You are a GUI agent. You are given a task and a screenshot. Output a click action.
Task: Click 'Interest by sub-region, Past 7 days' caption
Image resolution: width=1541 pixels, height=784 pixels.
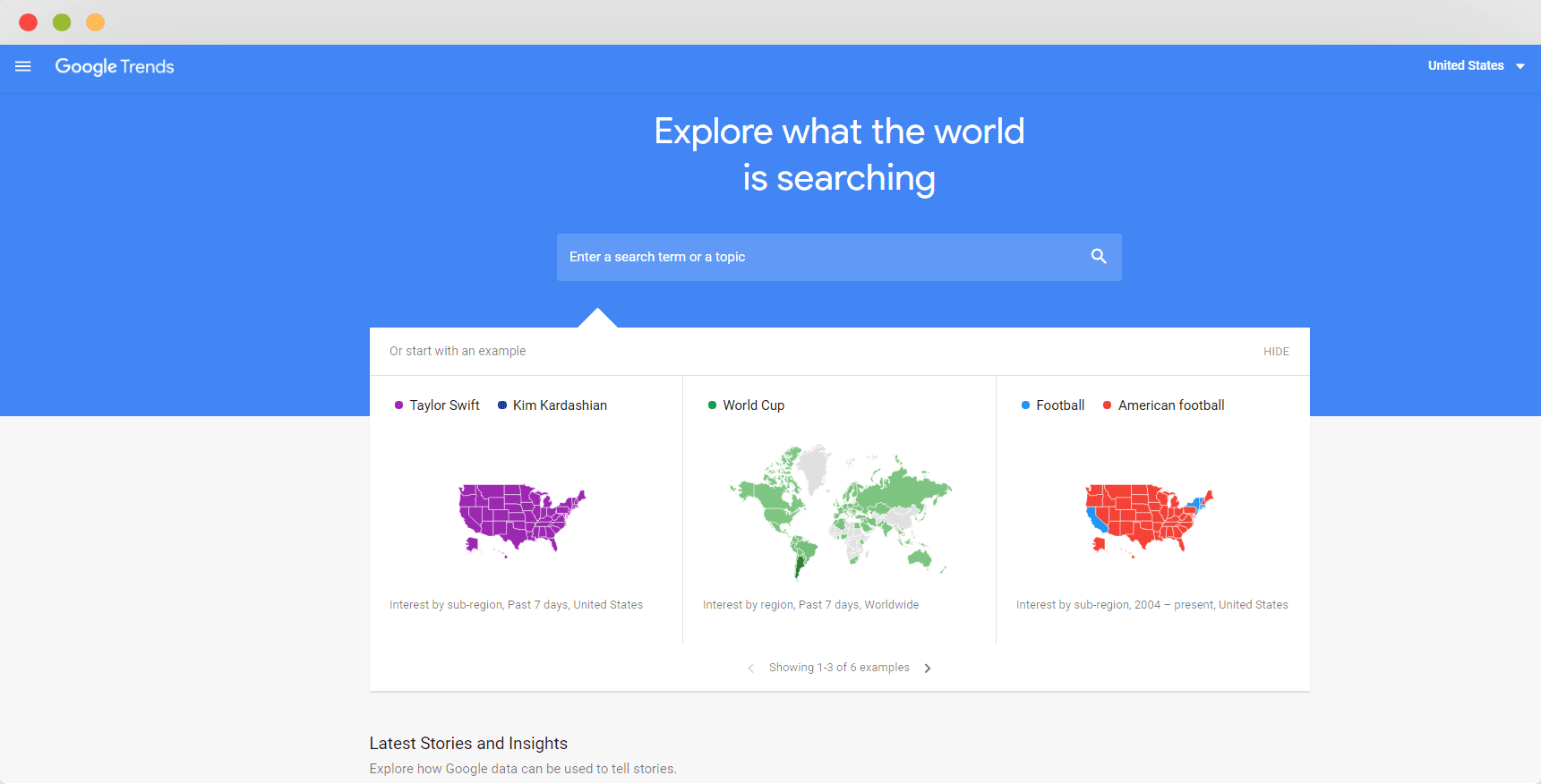[516, 605]
